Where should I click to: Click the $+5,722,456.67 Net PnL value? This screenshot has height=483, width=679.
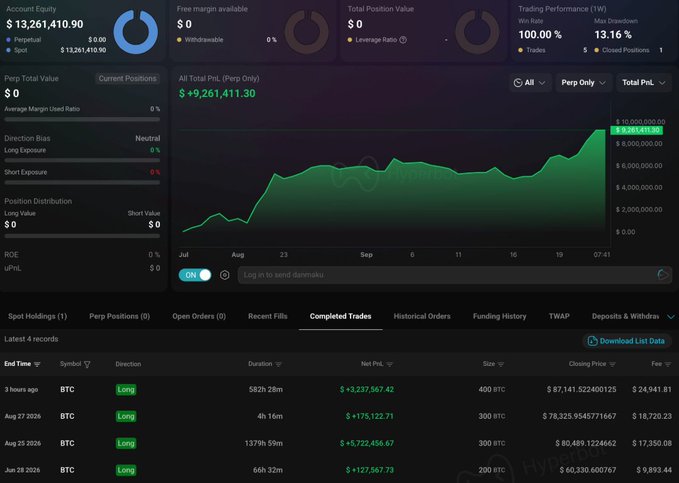[367, 443]
